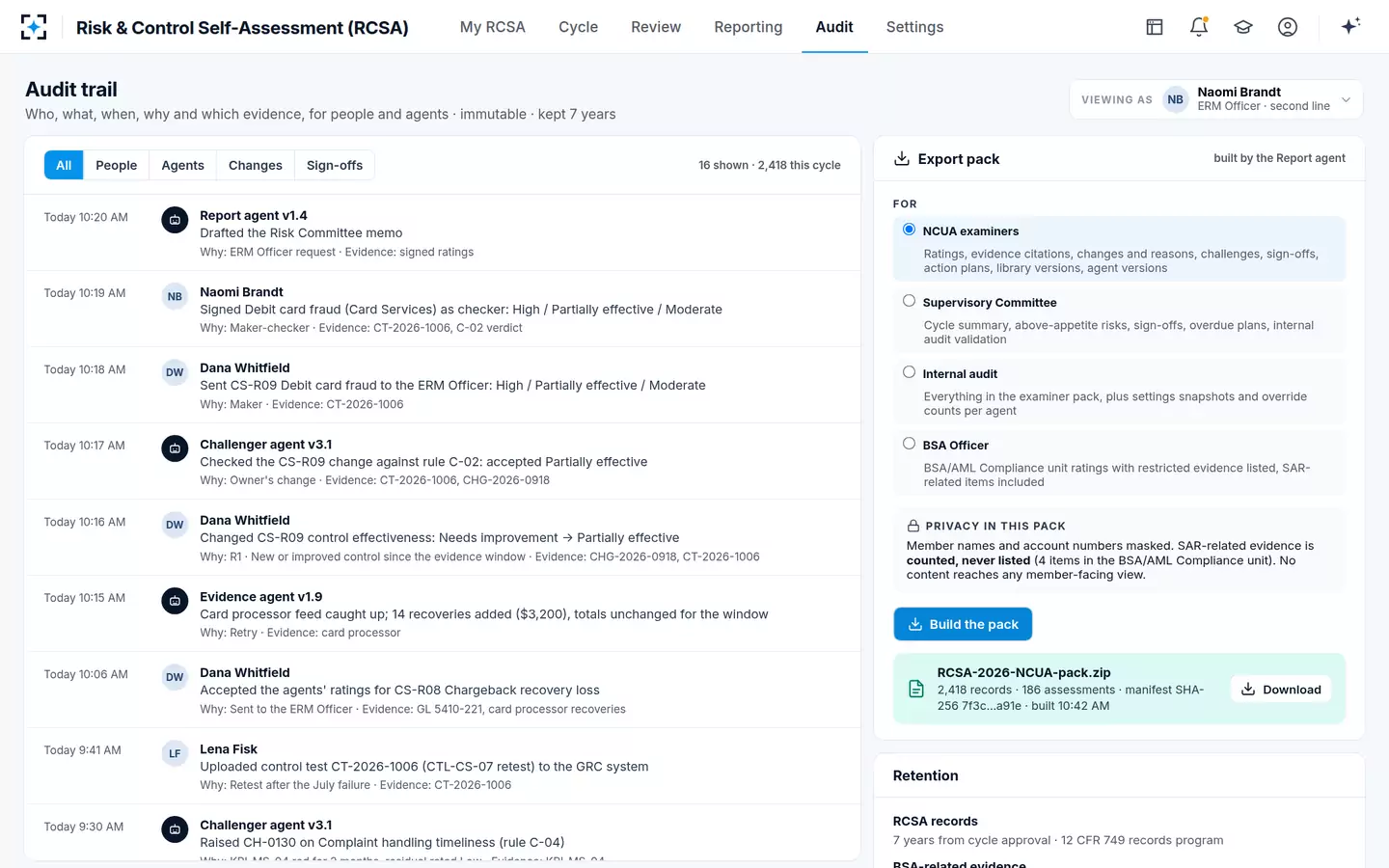The width and height of the screenshot is (1389, 868).
Task: Click the Challenger agent avatar at 10:17 AM
Action: pos(175,448)
